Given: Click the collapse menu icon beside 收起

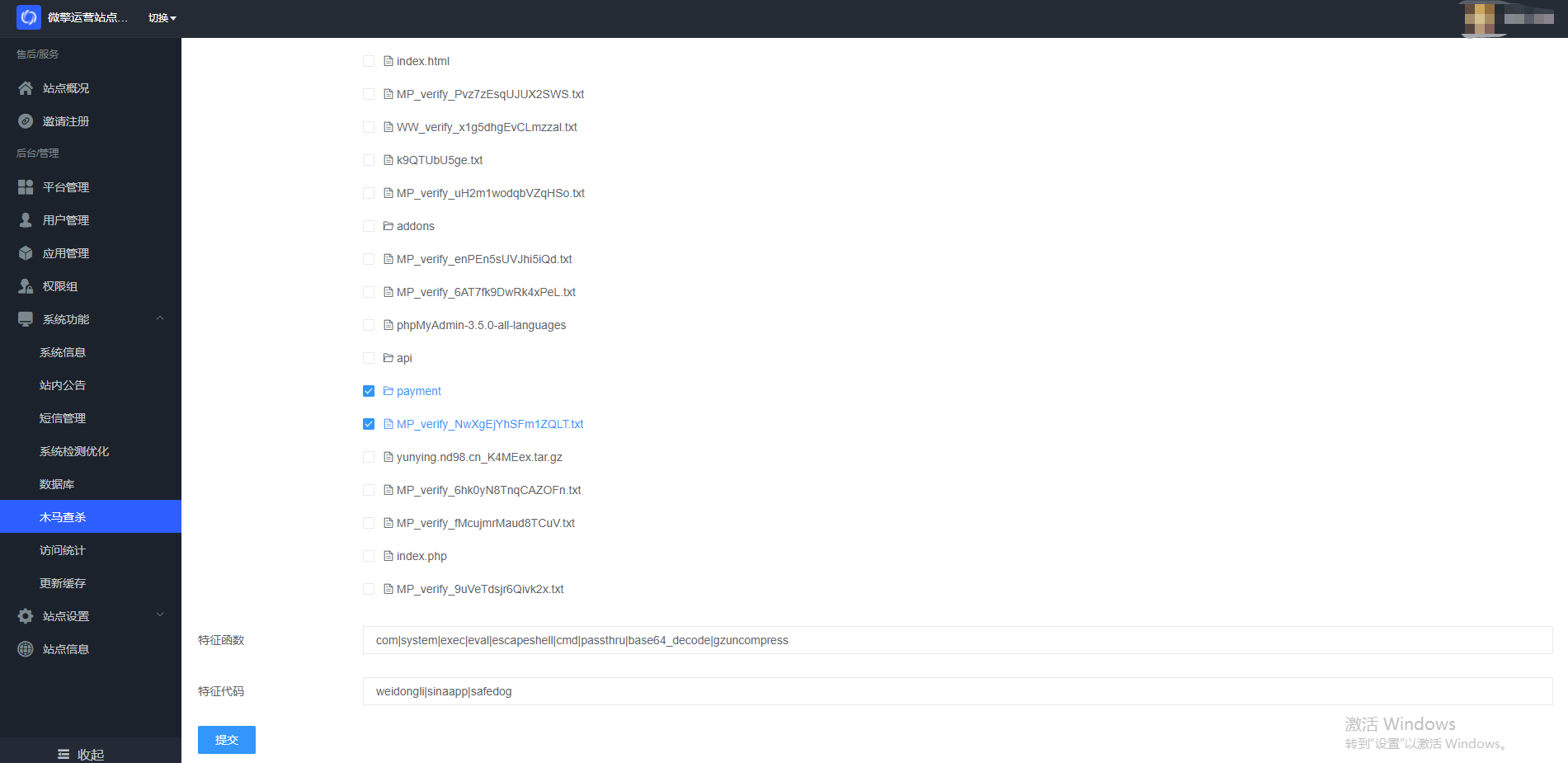Looking at the screenshot, I should point(64,755).
